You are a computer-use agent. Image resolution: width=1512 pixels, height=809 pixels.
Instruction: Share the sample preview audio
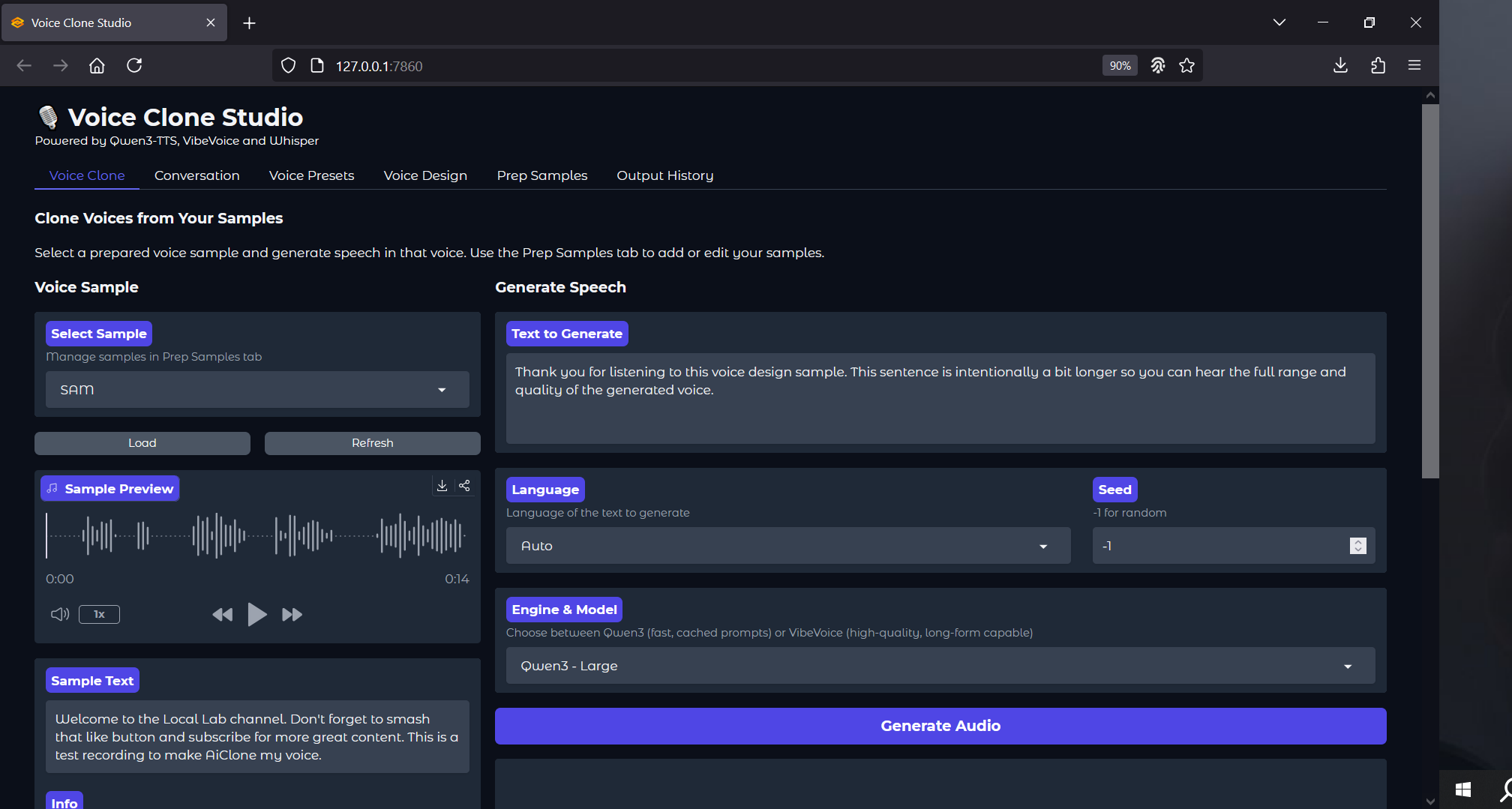(465, 486)
